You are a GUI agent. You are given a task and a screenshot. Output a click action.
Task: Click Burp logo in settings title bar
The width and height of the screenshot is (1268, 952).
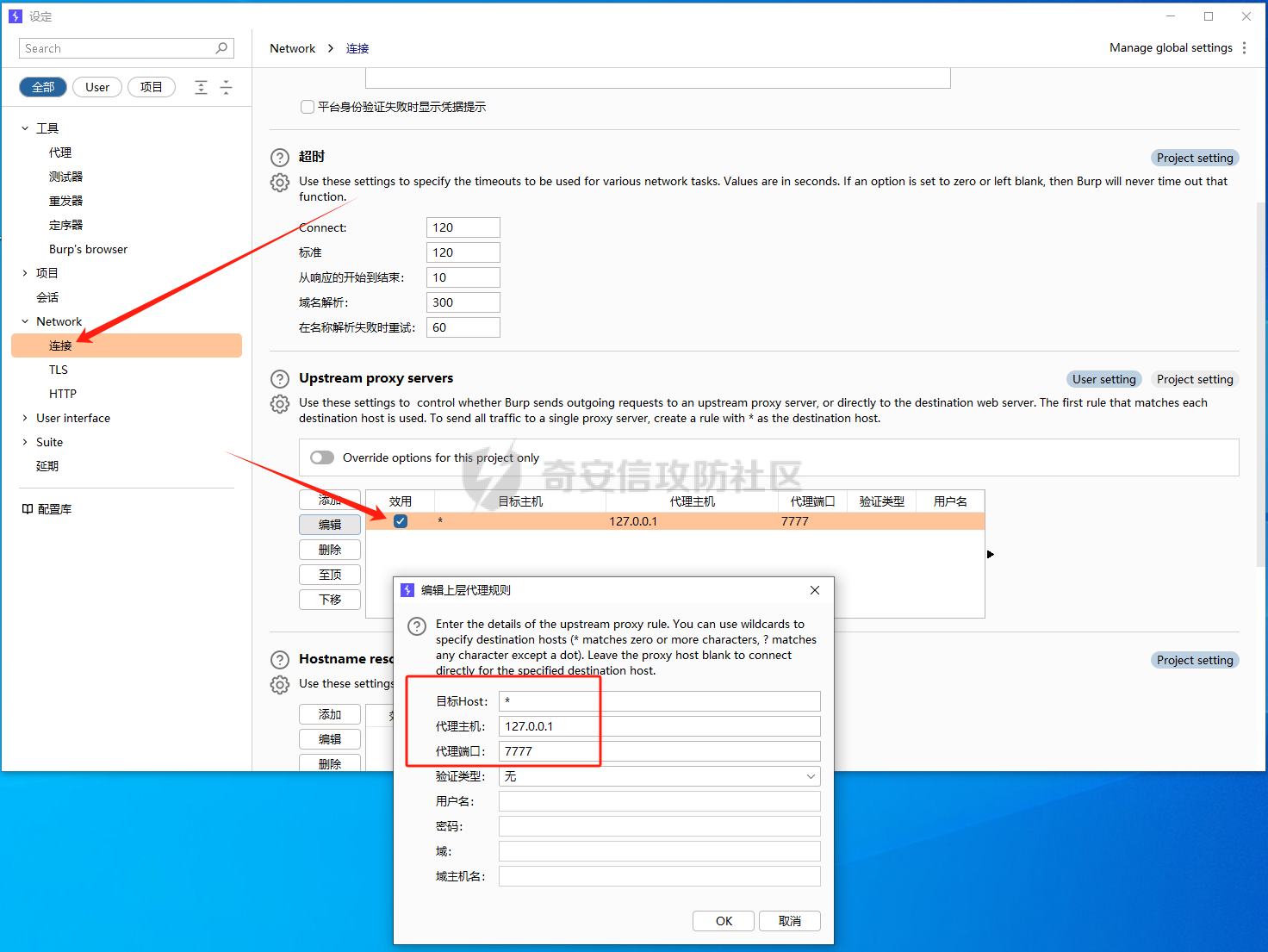pos(16,16)
